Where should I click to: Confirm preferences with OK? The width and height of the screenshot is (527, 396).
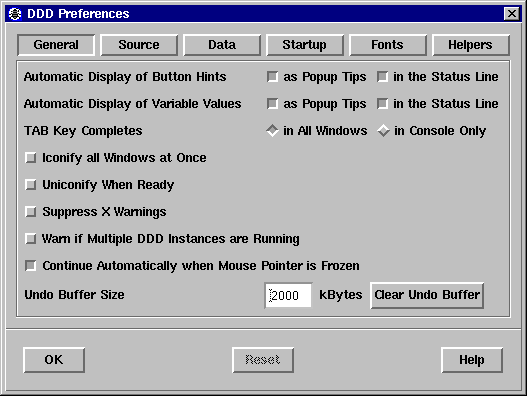pyautogui.click(x=54, y=360)
